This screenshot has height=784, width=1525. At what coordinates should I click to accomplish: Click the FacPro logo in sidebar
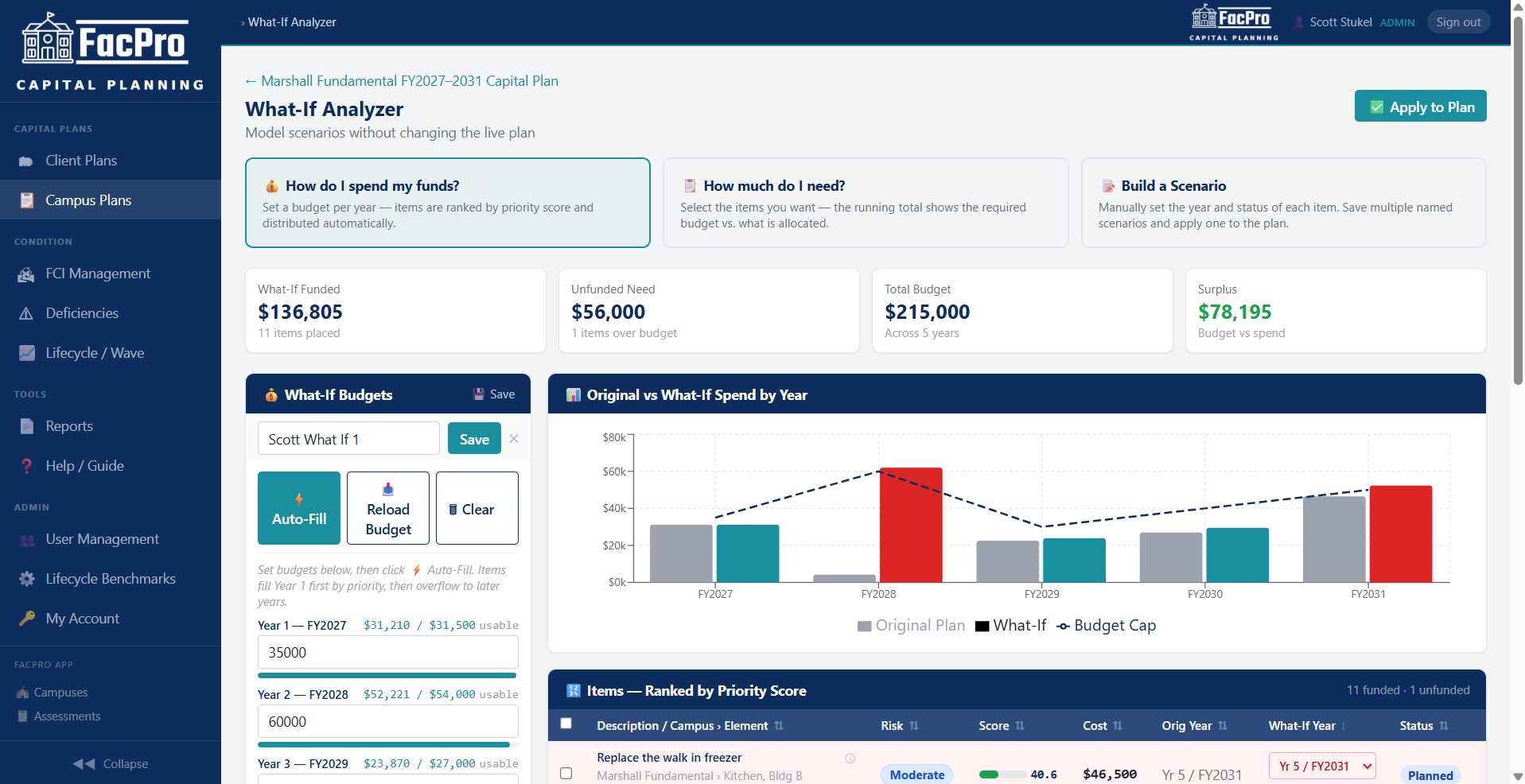pos(111,51)
